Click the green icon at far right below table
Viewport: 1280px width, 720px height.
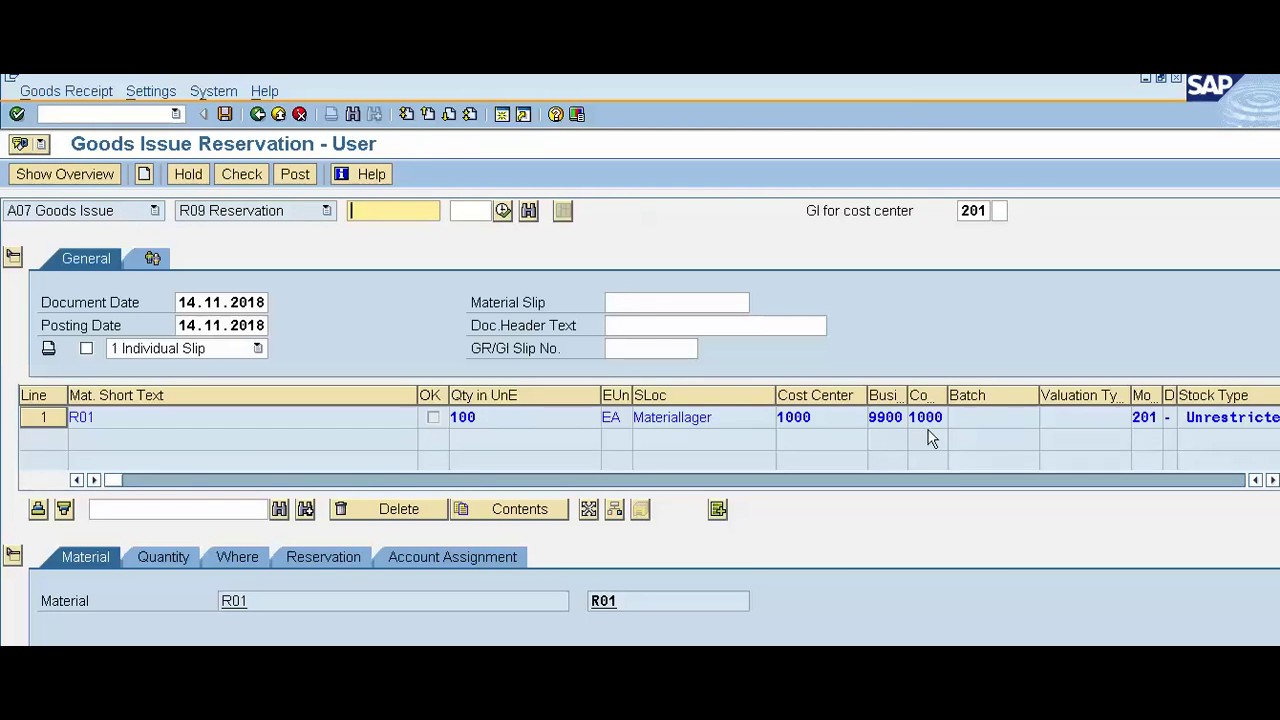(x=718, y=509)
